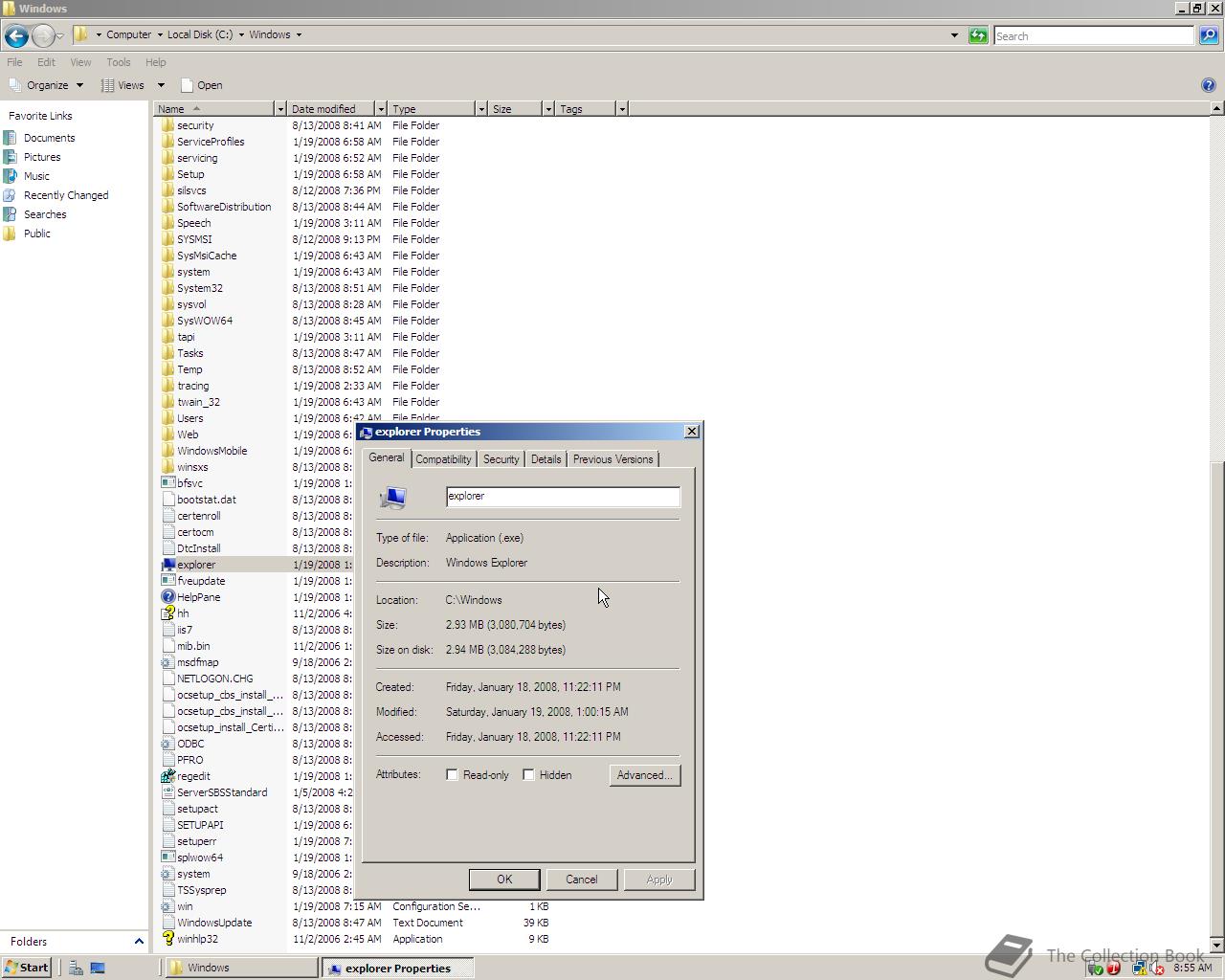1225x980 pixels.
Task: Enable the Read-only attribute checkbox
Action: tap(452, 775)
